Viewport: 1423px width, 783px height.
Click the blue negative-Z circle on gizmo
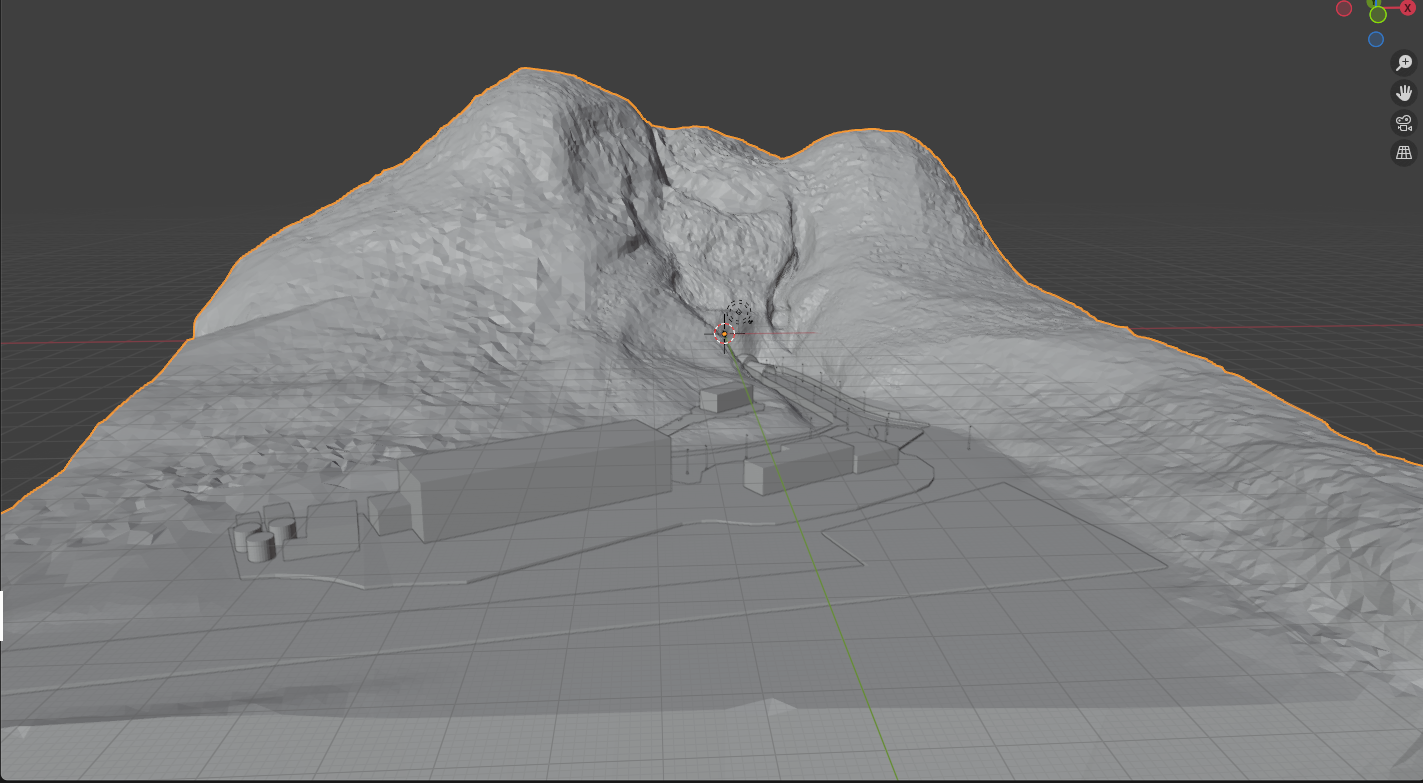tap(1376, 39)
